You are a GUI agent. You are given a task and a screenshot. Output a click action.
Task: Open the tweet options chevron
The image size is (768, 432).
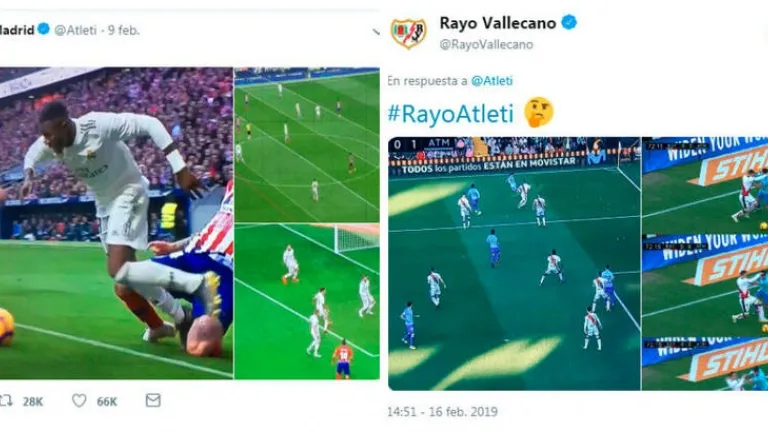[376, 32]
